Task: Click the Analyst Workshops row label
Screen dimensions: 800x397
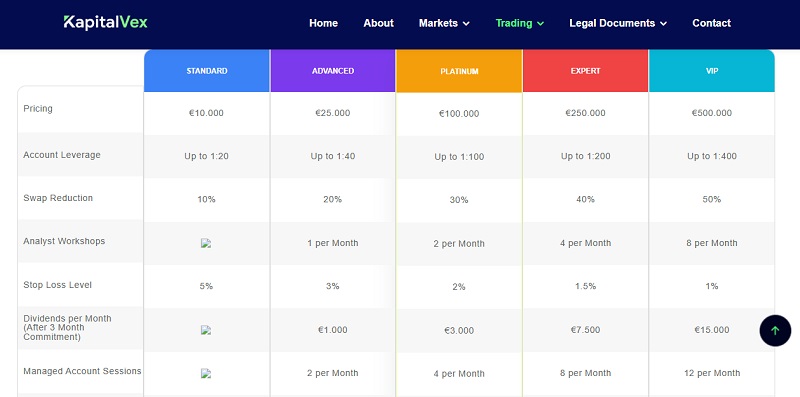Action: pyautogui.click(x=64, y=241)
